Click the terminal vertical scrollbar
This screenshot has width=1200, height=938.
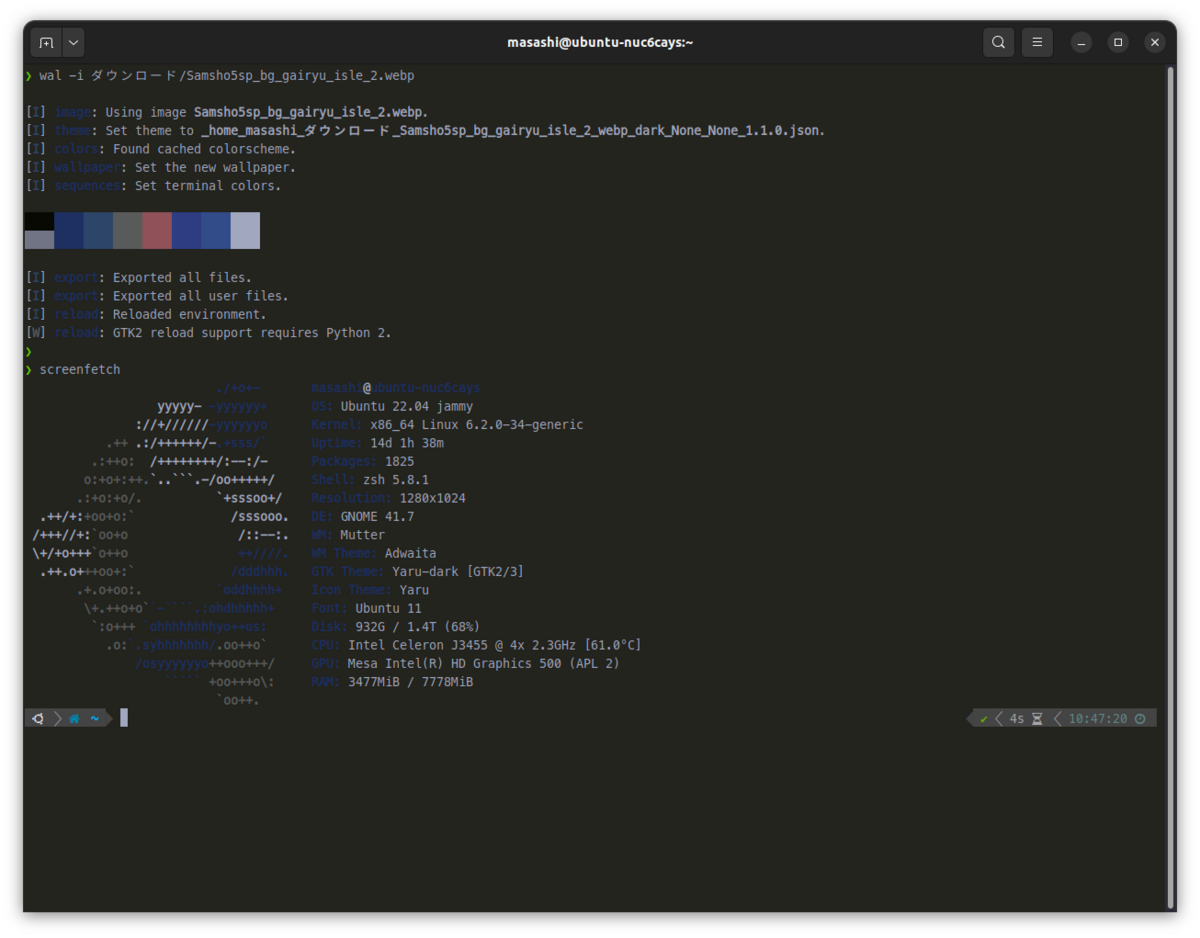[x=1170, y=488]
